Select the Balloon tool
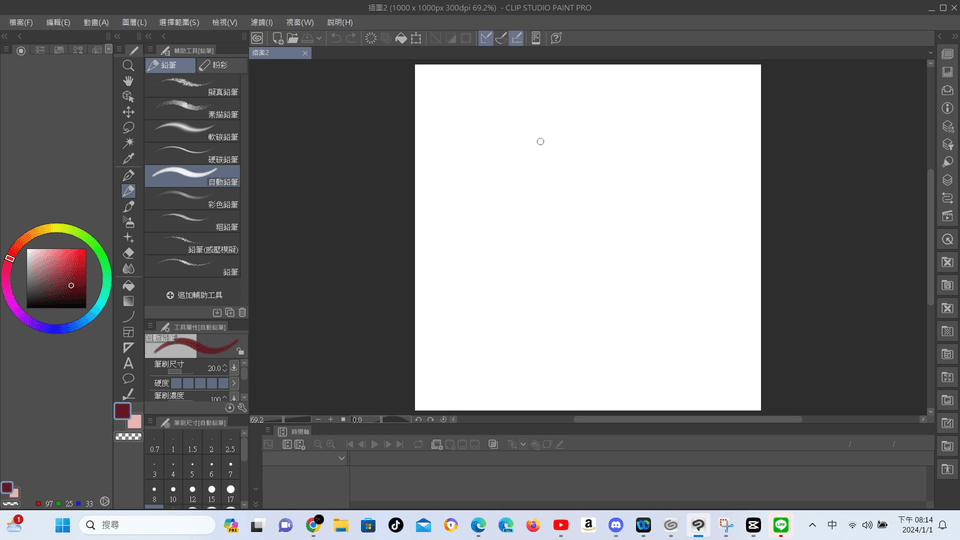The image size is (960, 540). click(128, 378)
